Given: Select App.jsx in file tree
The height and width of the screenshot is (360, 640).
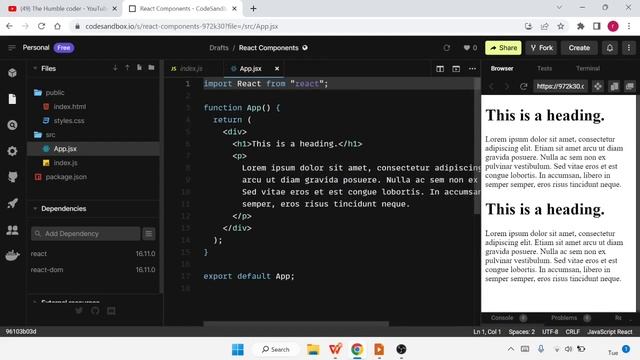Looking at the screenshot, I should pos(93,149).
